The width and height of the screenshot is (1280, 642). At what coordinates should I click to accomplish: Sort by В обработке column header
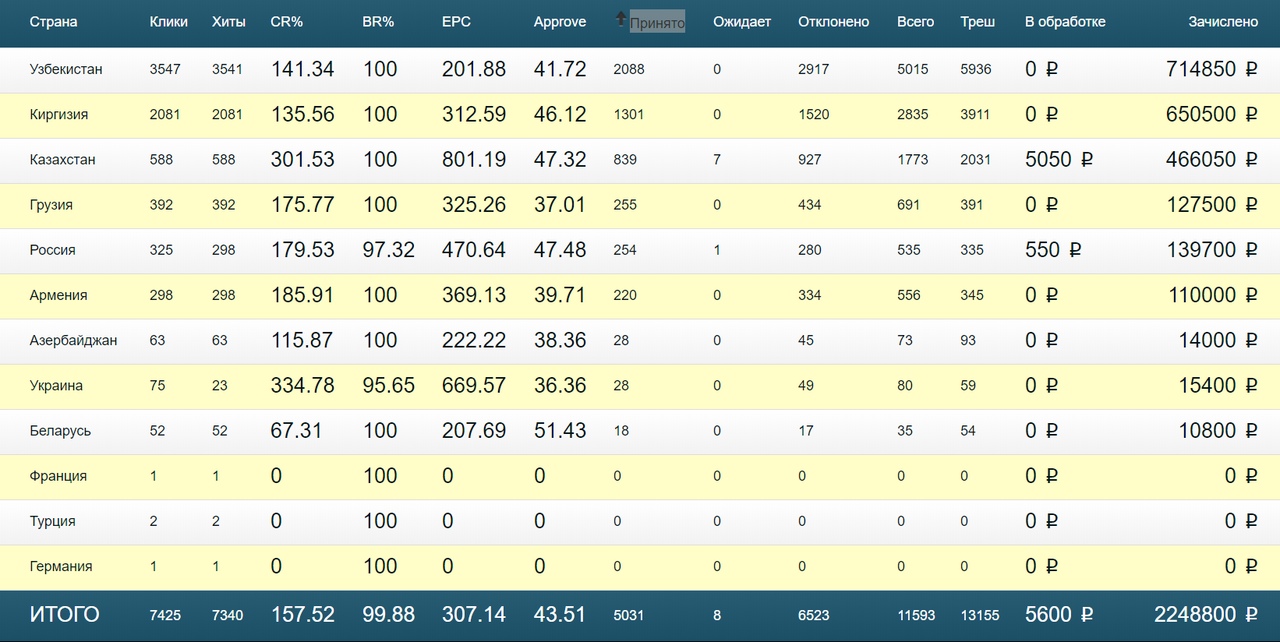[1065, 22]
